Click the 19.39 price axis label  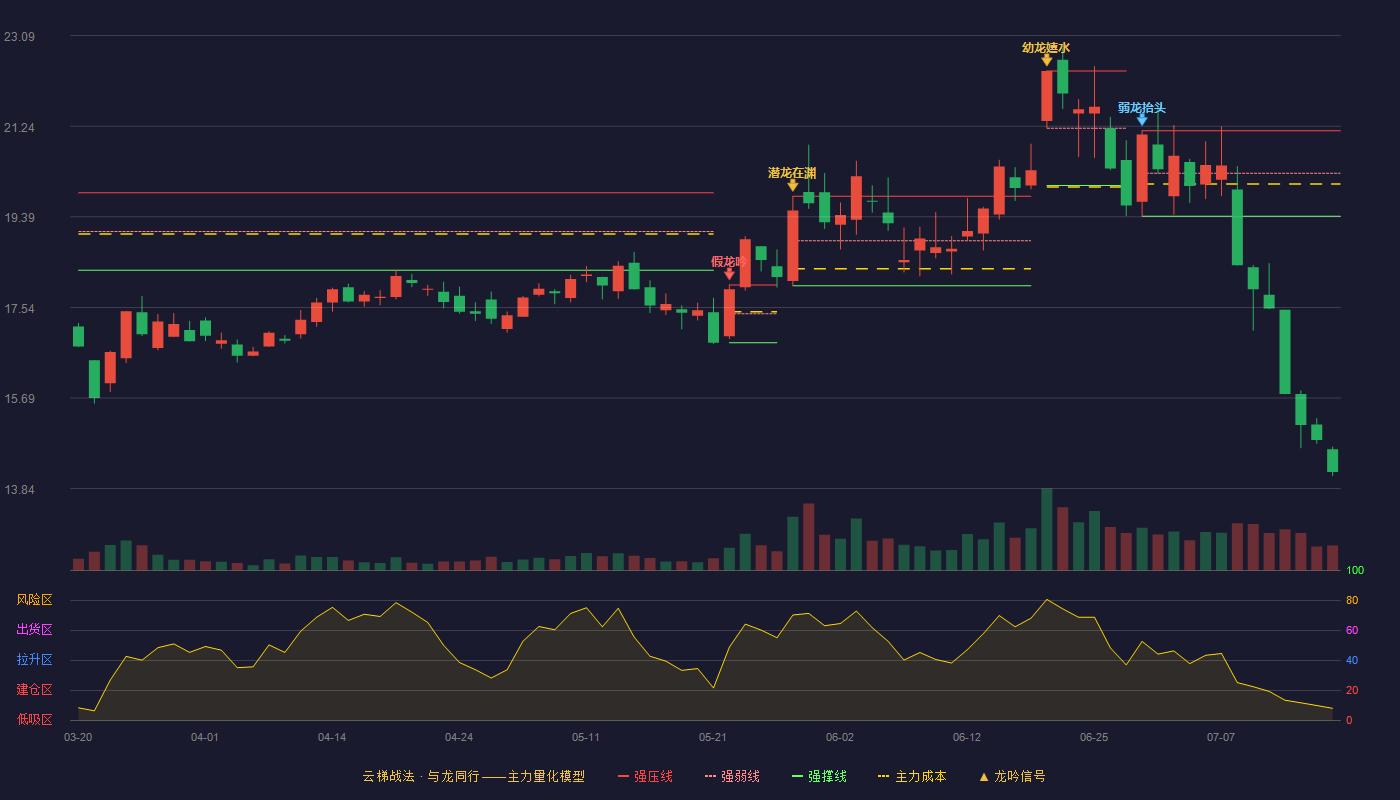tap(19, 218)
